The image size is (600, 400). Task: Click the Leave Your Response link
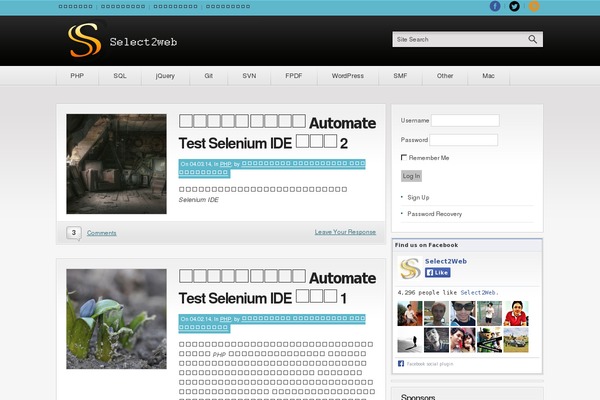tap(345, 232)
